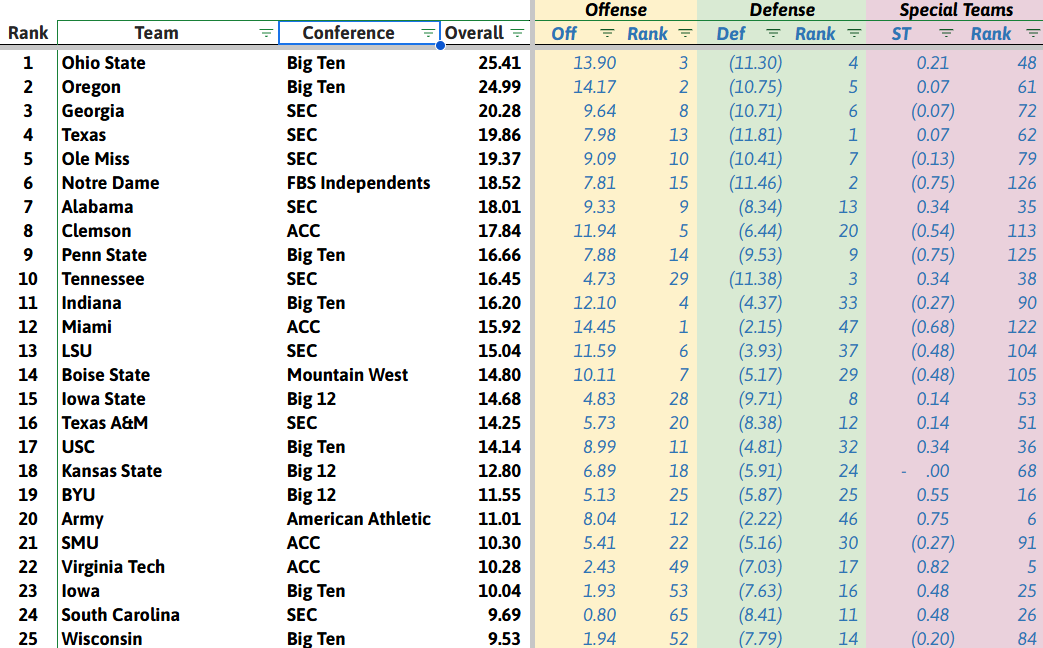Select the Rank header cell

click(28, 33)
